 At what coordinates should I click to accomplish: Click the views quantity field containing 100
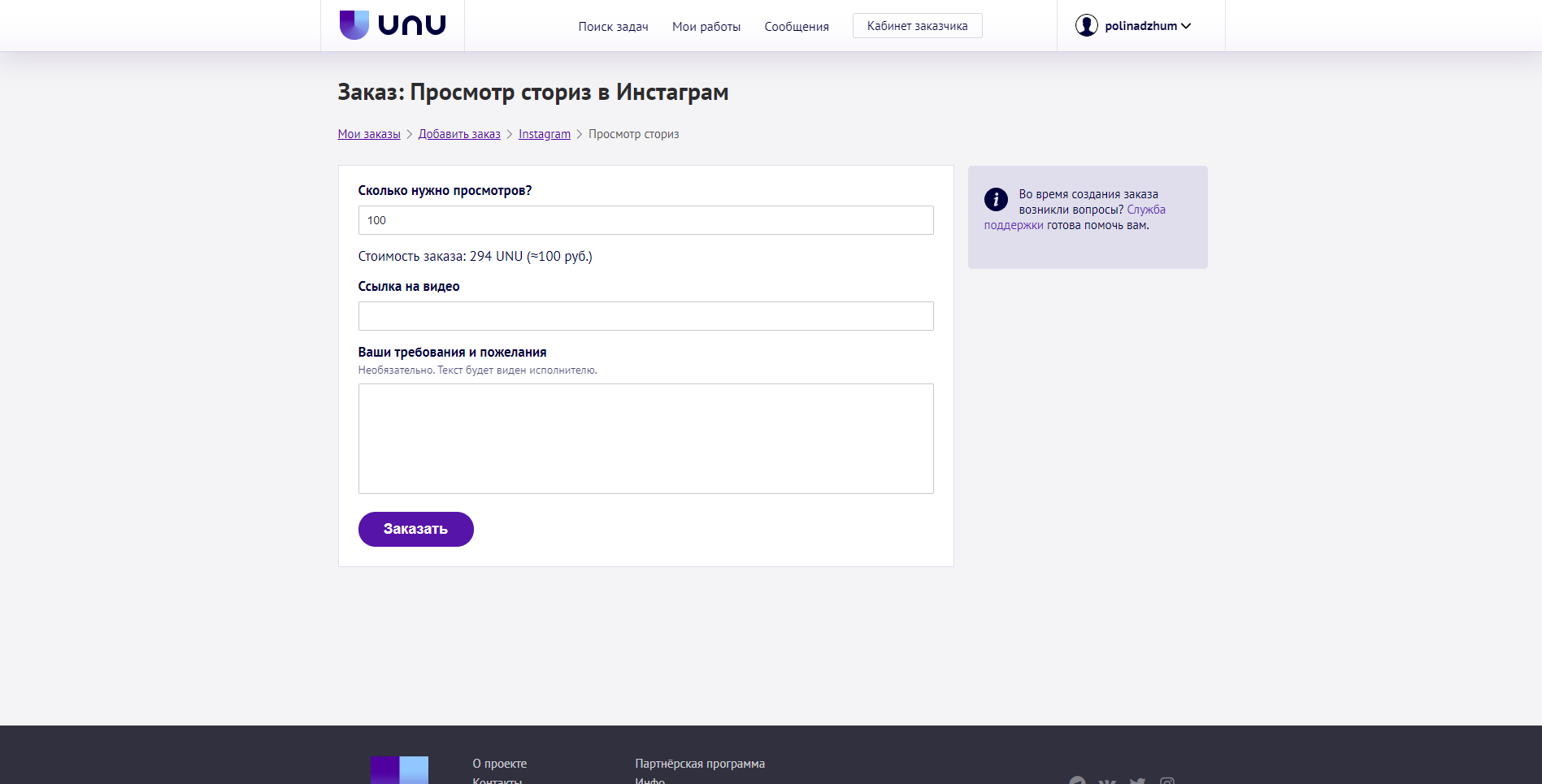point(645,220)
